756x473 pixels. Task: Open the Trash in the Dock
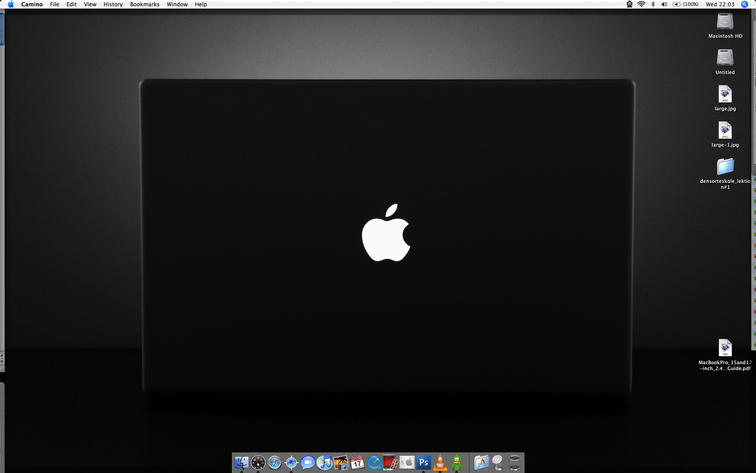click(514, 462)
